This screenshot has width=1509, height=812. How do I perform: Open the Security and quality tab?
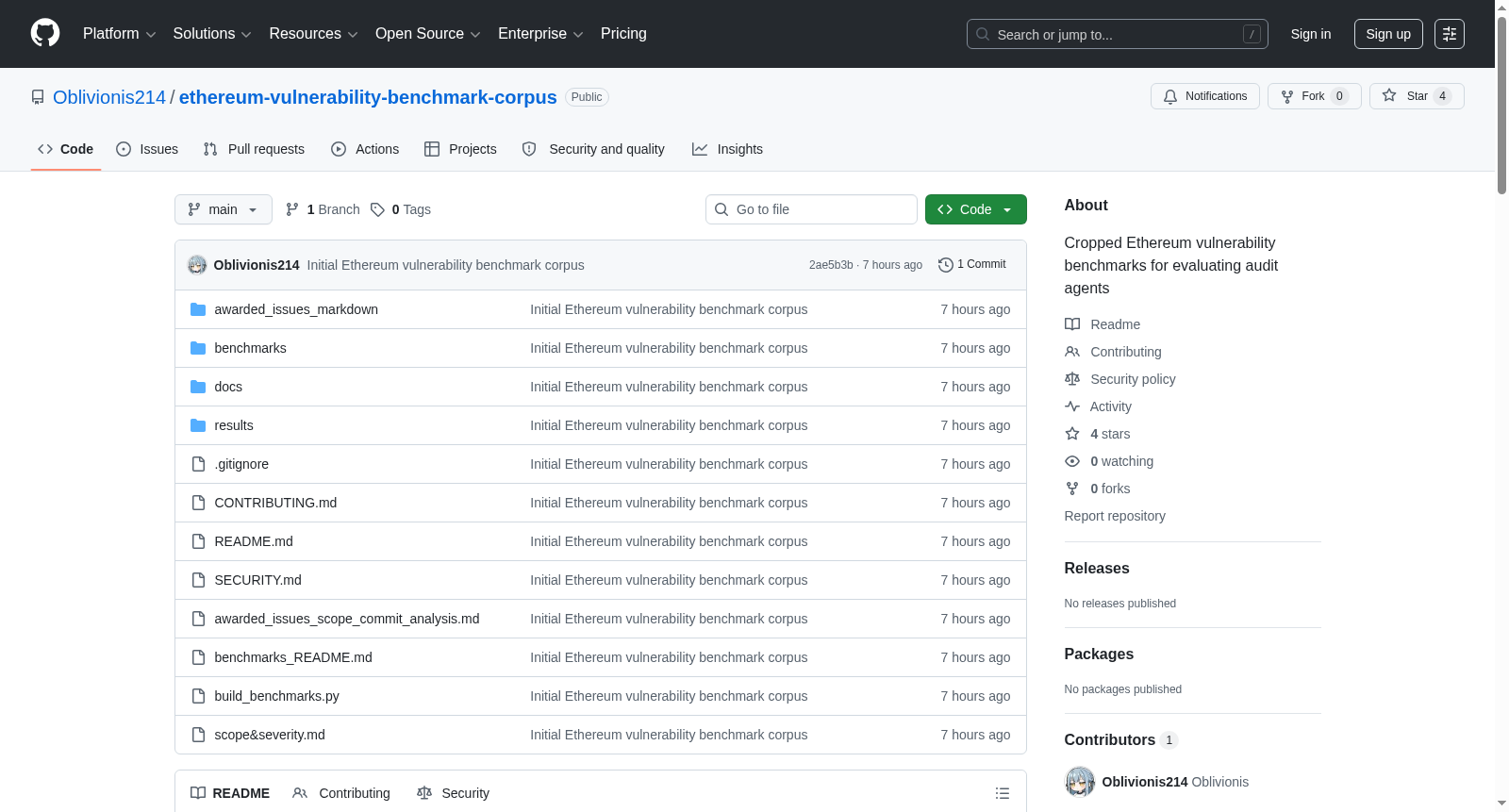593,149
